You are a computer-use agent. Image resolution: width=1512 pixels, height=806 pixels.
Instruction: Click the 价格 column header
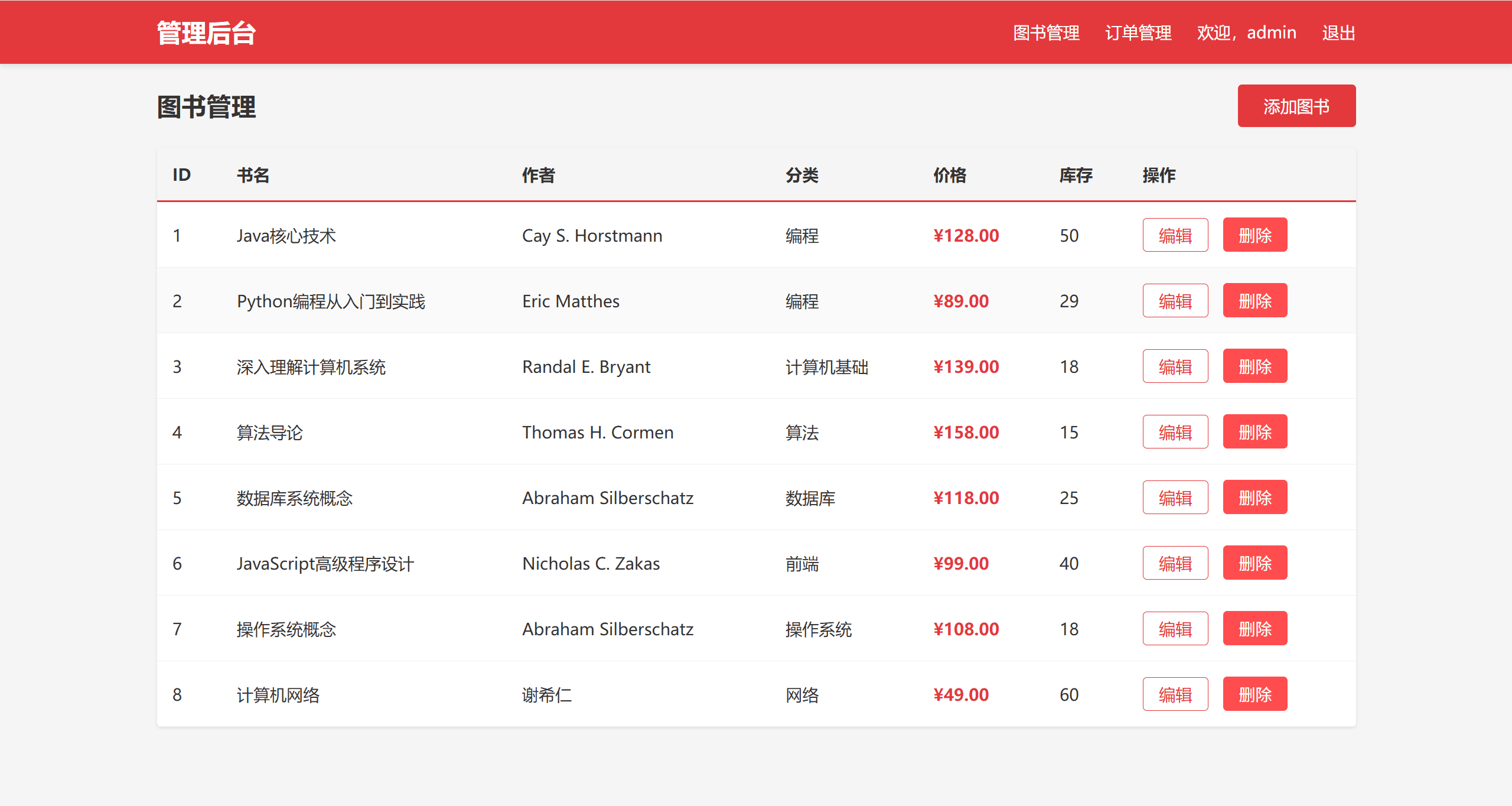tap(950, 175)
